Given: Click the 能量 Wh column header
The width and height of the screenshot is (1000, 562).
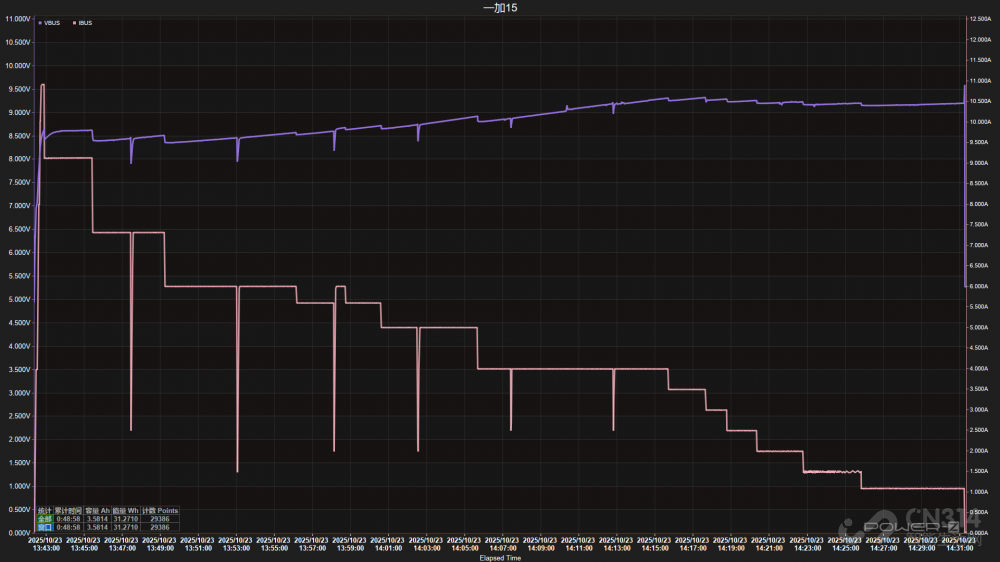Looking at the screenshot, I should [126, 511].
